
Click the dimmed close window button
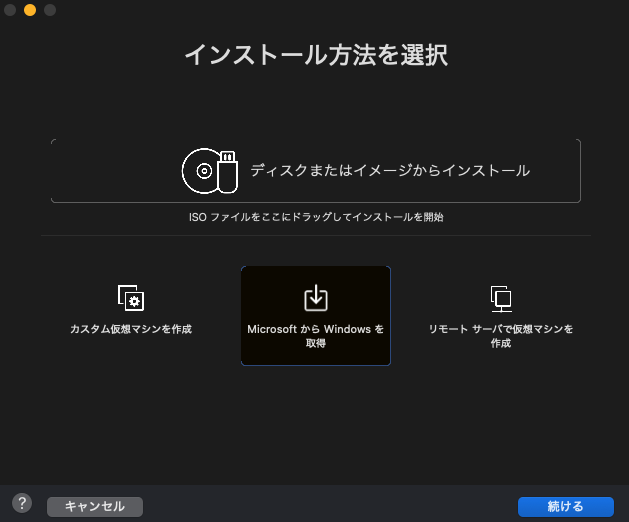pos(10,10)
